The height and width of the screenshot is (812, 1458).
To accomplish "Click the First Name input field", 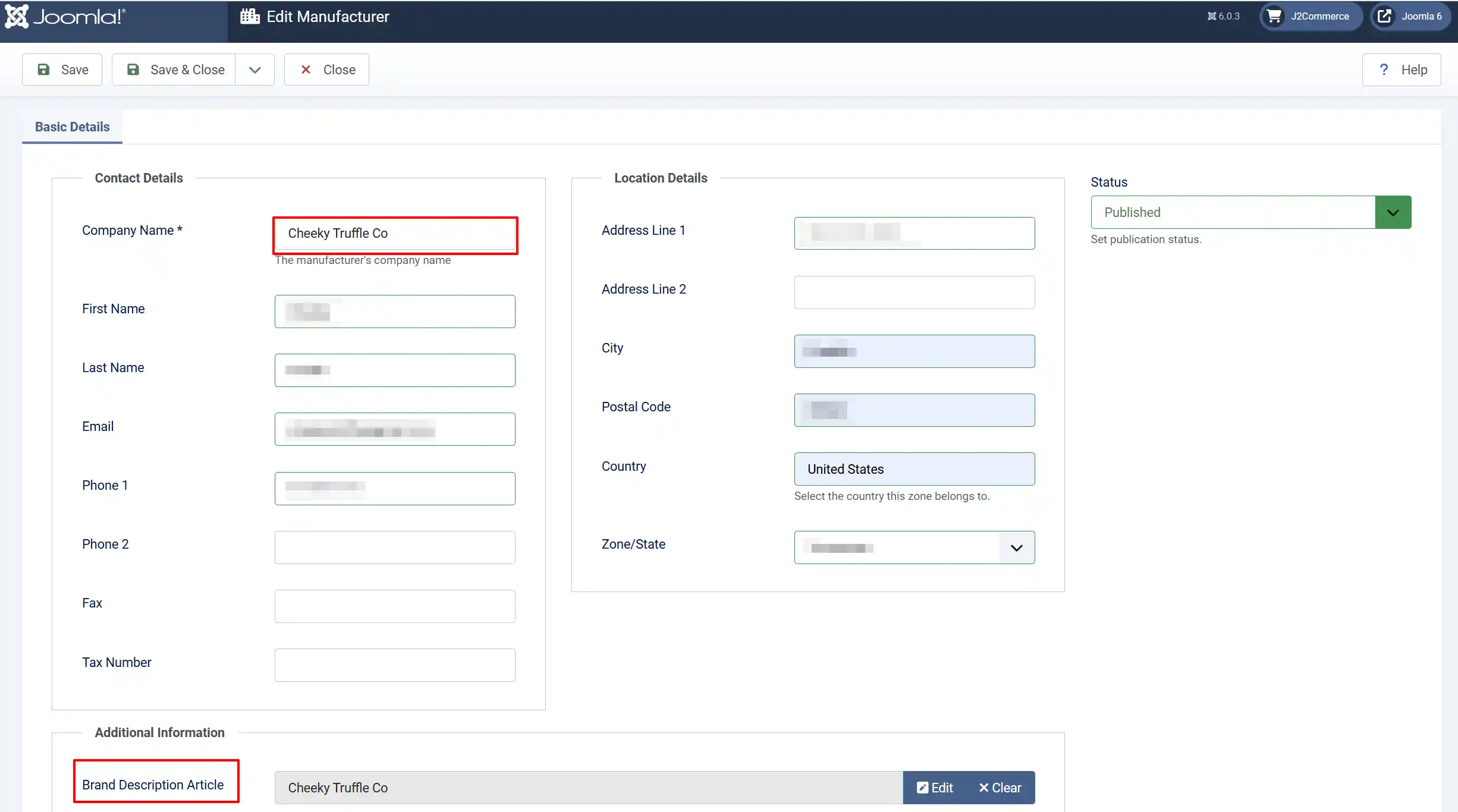I will [395, 311].
